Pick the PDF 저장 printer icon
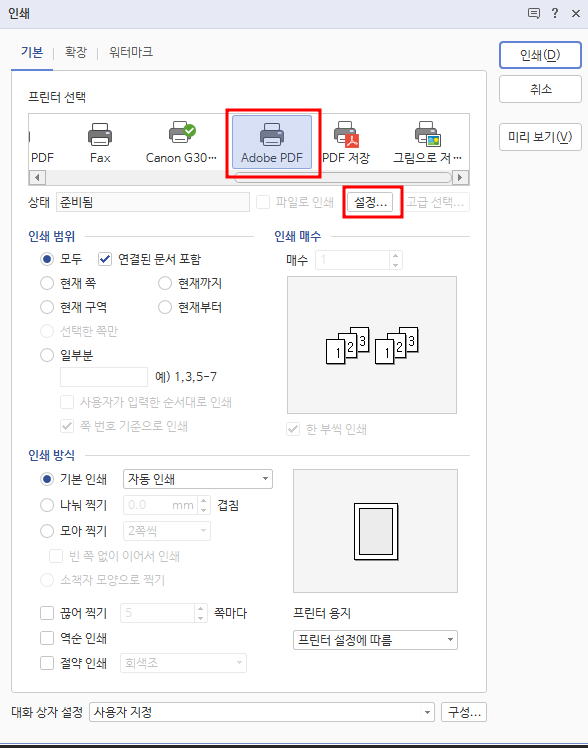This screenshot has height=748, width=588. coord(346,142)
